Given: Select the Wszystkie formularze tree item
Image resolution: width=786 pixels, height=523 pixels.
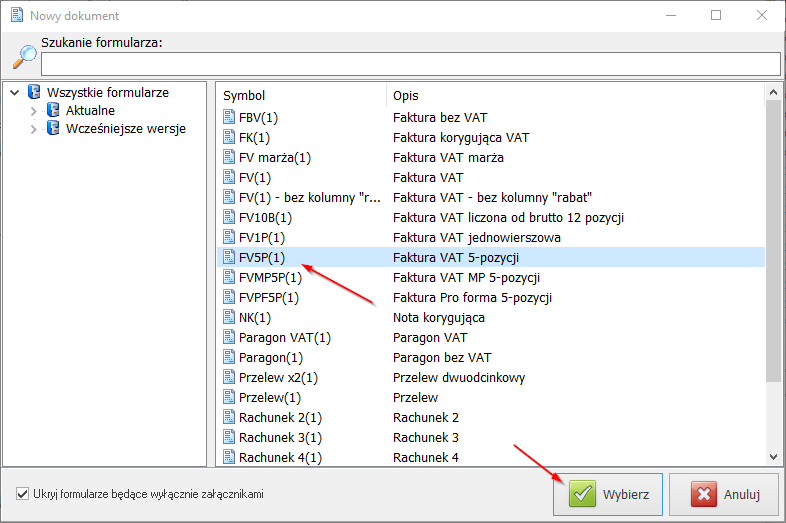Looking at the screenshot, I should pos(108,92).
